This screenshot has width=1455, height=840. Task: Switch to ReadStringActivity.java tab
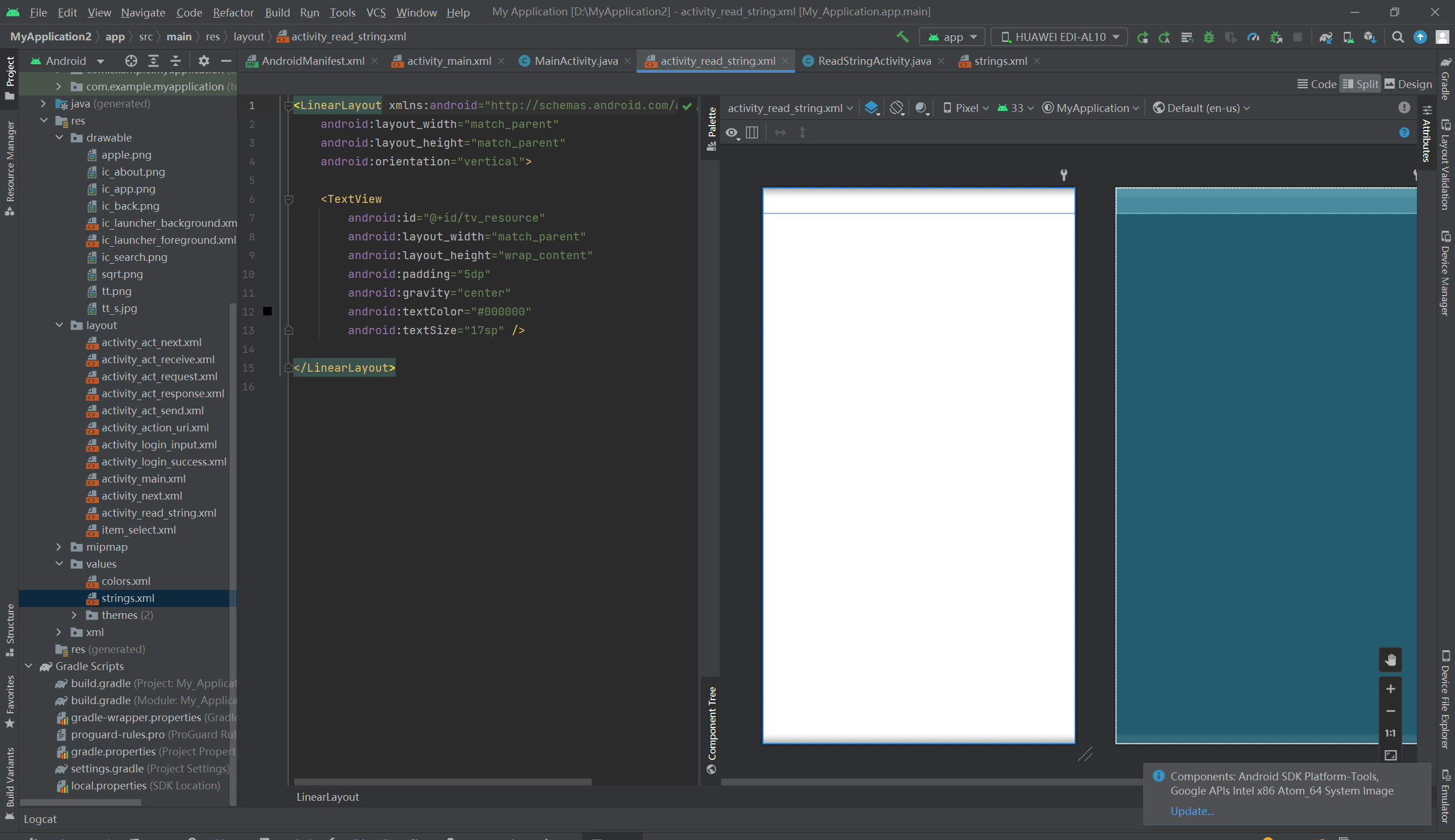874,61
